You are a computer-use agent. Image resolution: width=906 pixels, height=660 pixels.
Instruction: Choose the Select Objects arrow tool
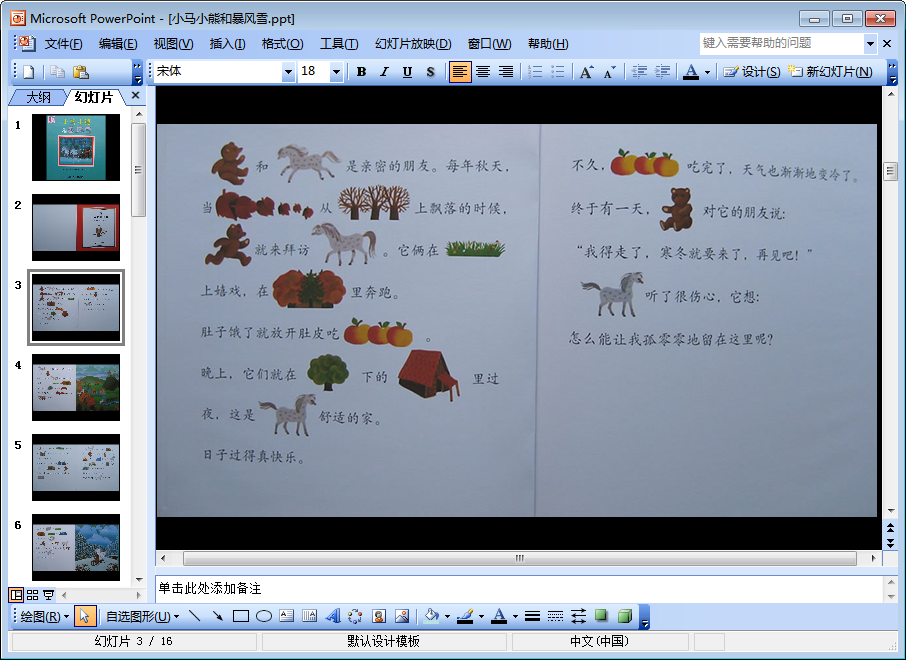pyautogui.click(x=84, y=617)
